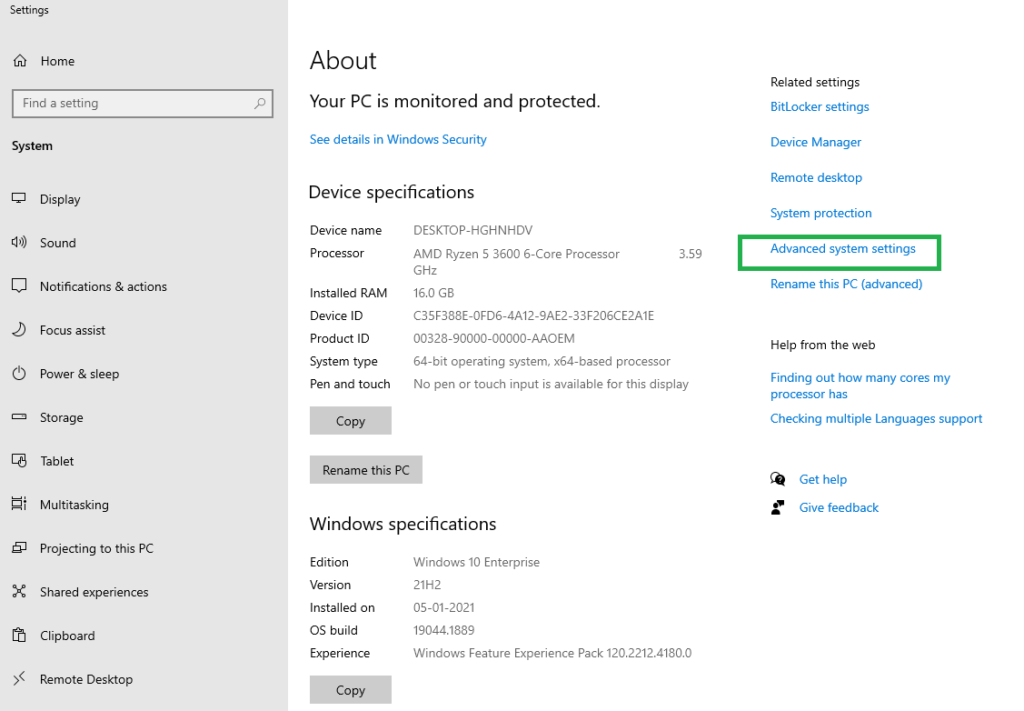Open Power & sleep icon
Screen dimensions: 1024x711
19,374
